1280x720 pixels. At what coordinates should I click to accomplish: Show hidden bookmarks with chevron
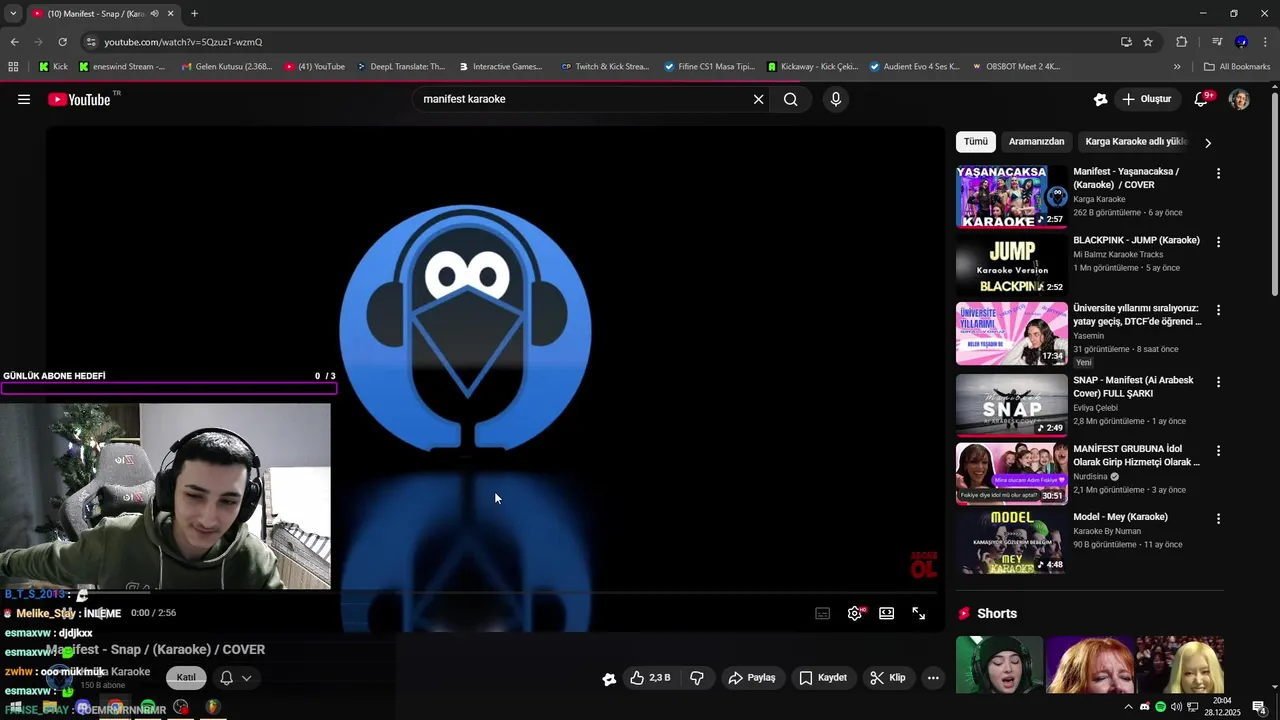(x=1177, y=67)
